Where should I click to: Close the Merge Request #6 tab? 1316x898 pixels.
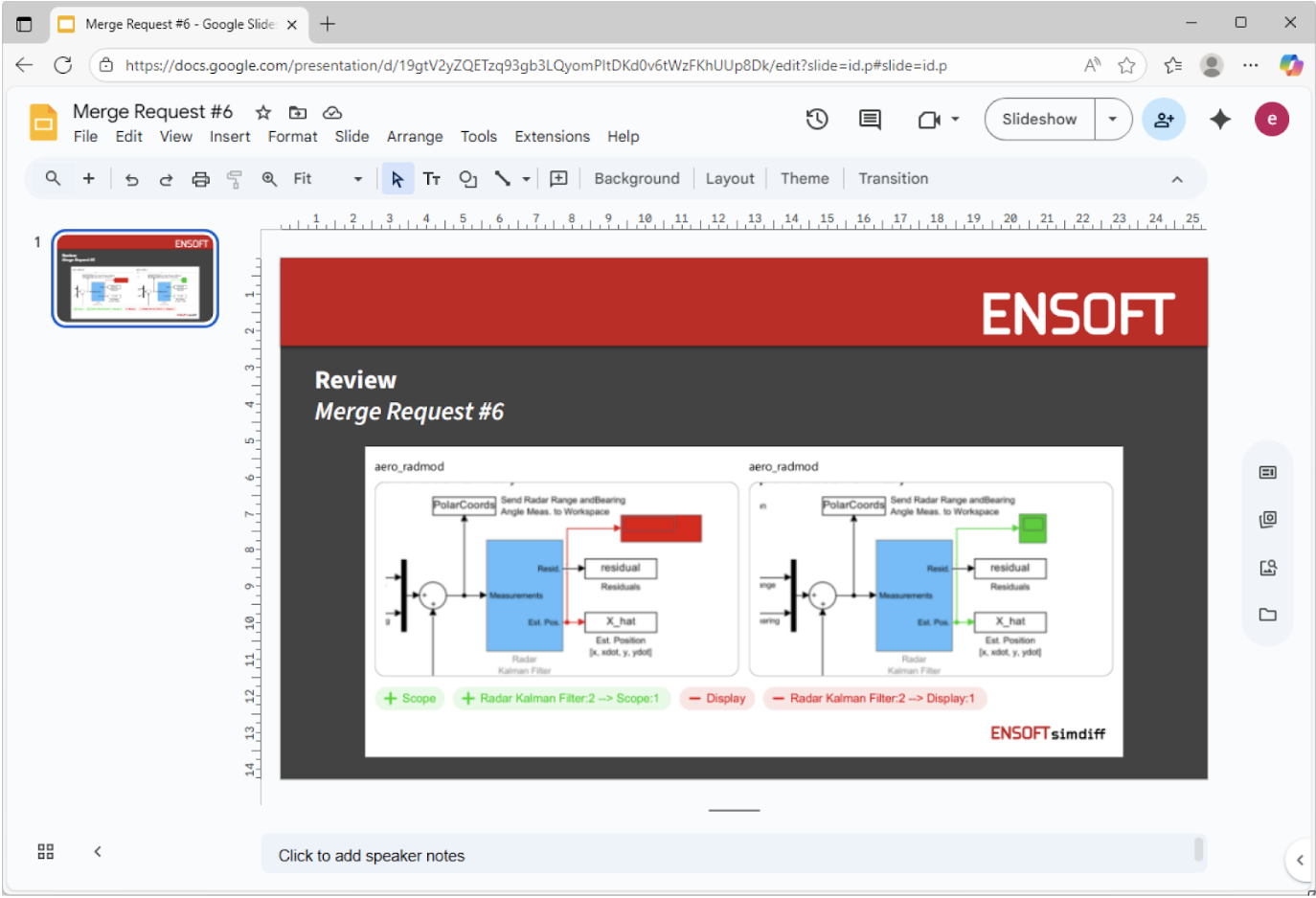(x=292, y=25)
